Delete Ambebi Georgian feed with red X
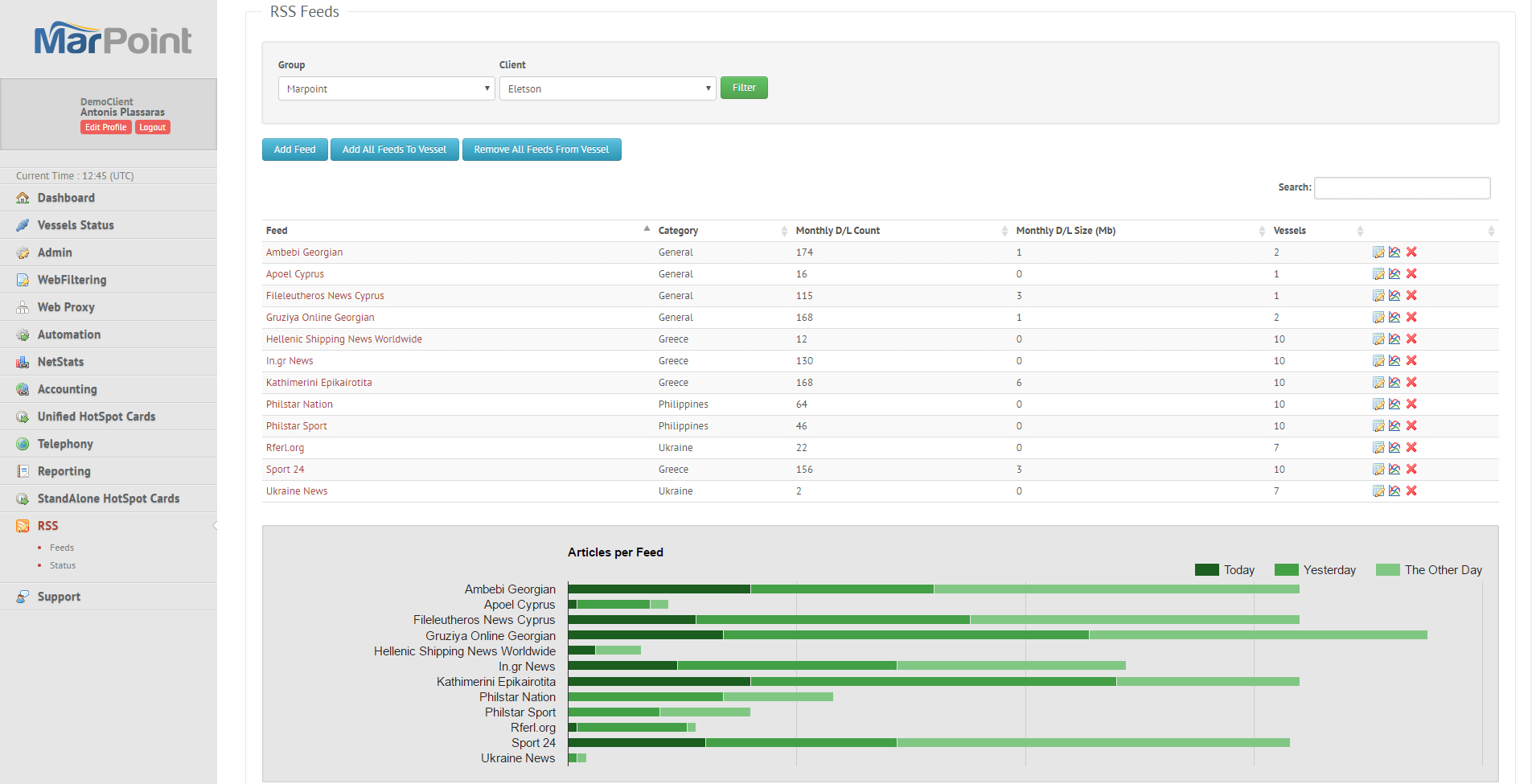The height and width of the screenshot is (784, 1532). click(1411, 252)
